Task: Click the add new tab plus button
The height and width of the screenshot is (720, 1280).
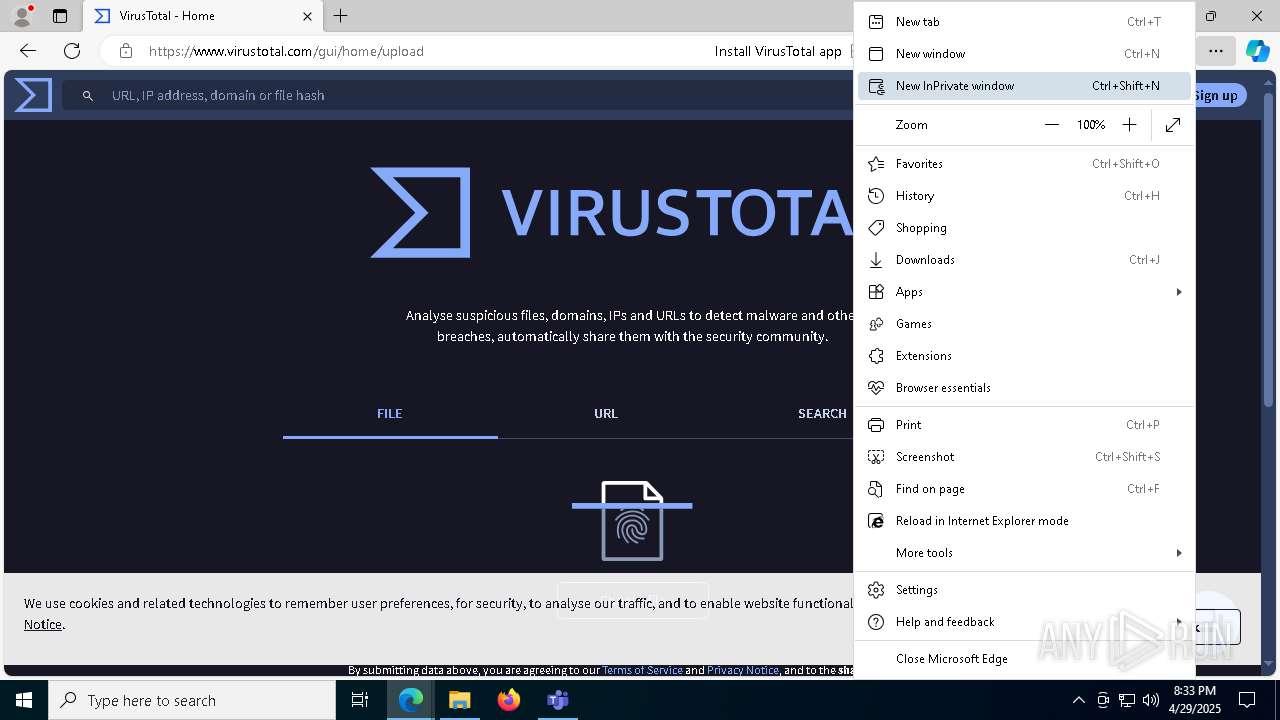Action: (x=341, y=16)
